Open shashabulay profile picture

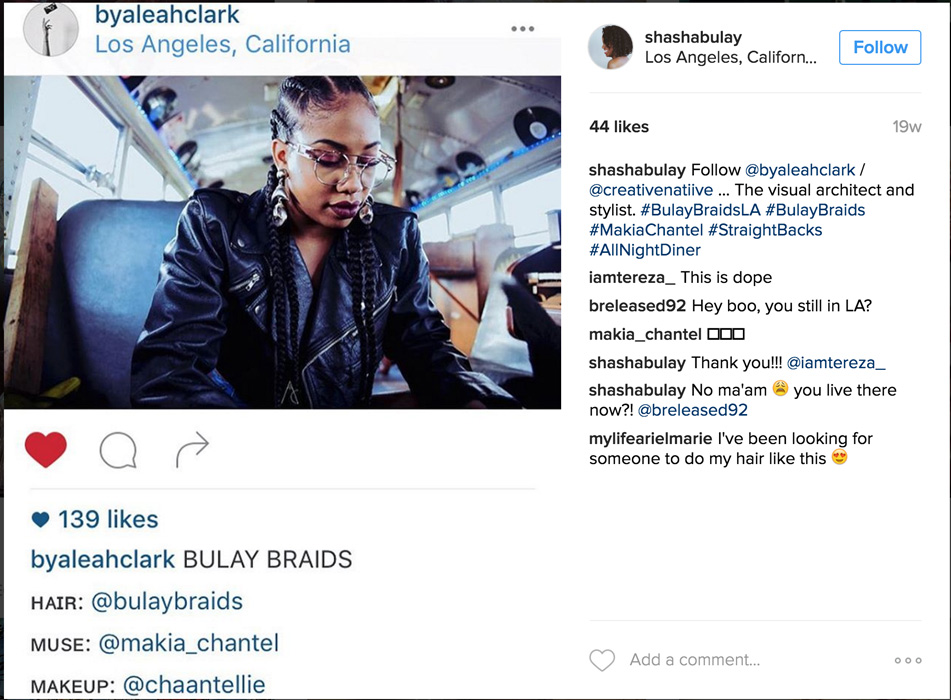click(x=611, y=47)
